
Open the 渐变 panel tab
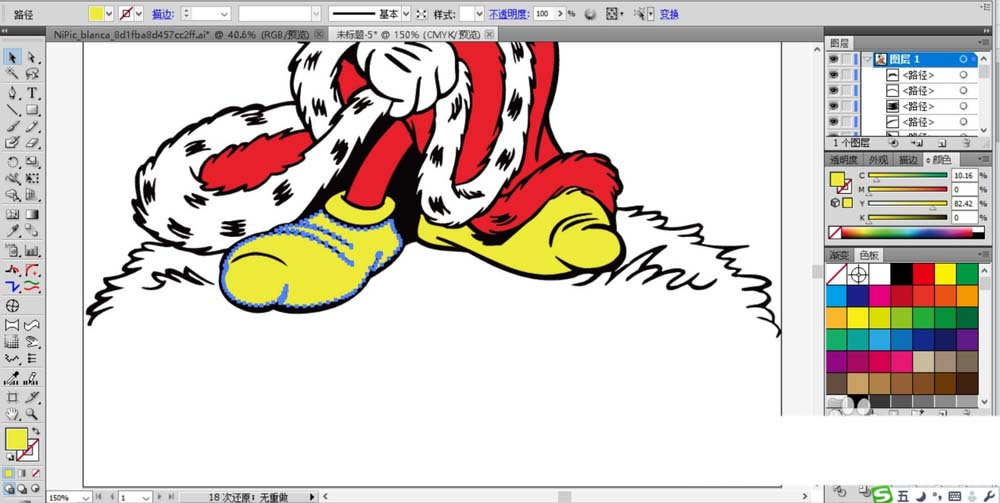[839, 256]
